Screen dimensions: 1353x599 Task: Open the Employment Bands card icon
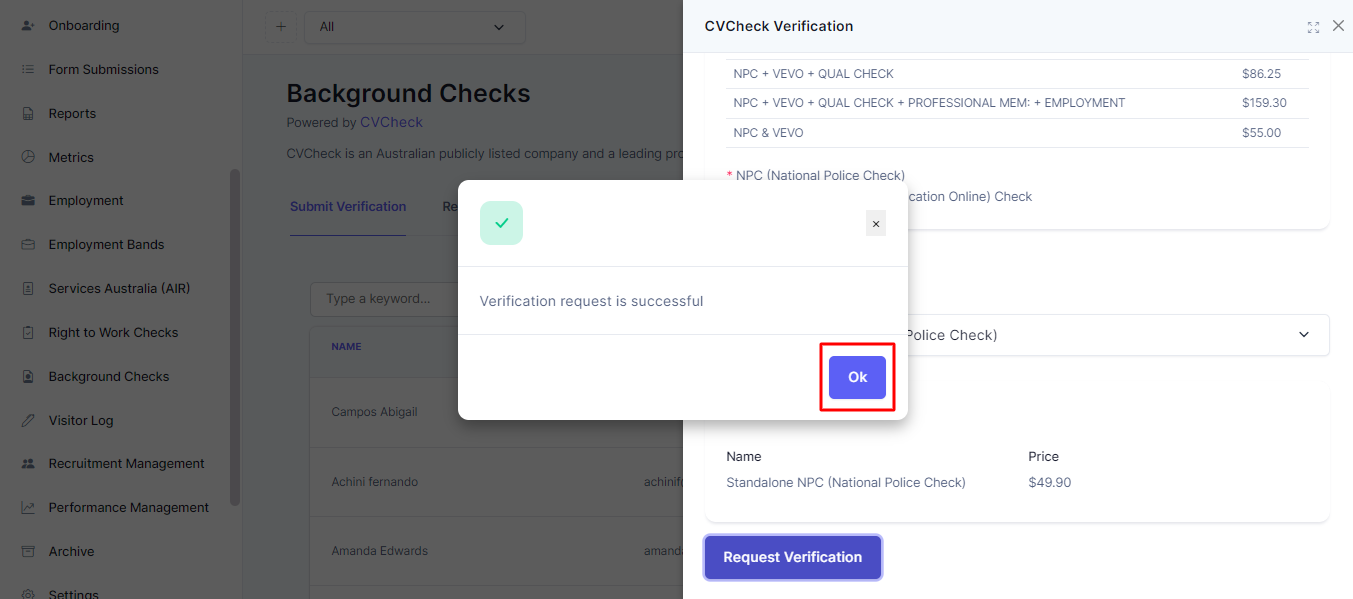(28, 245)
